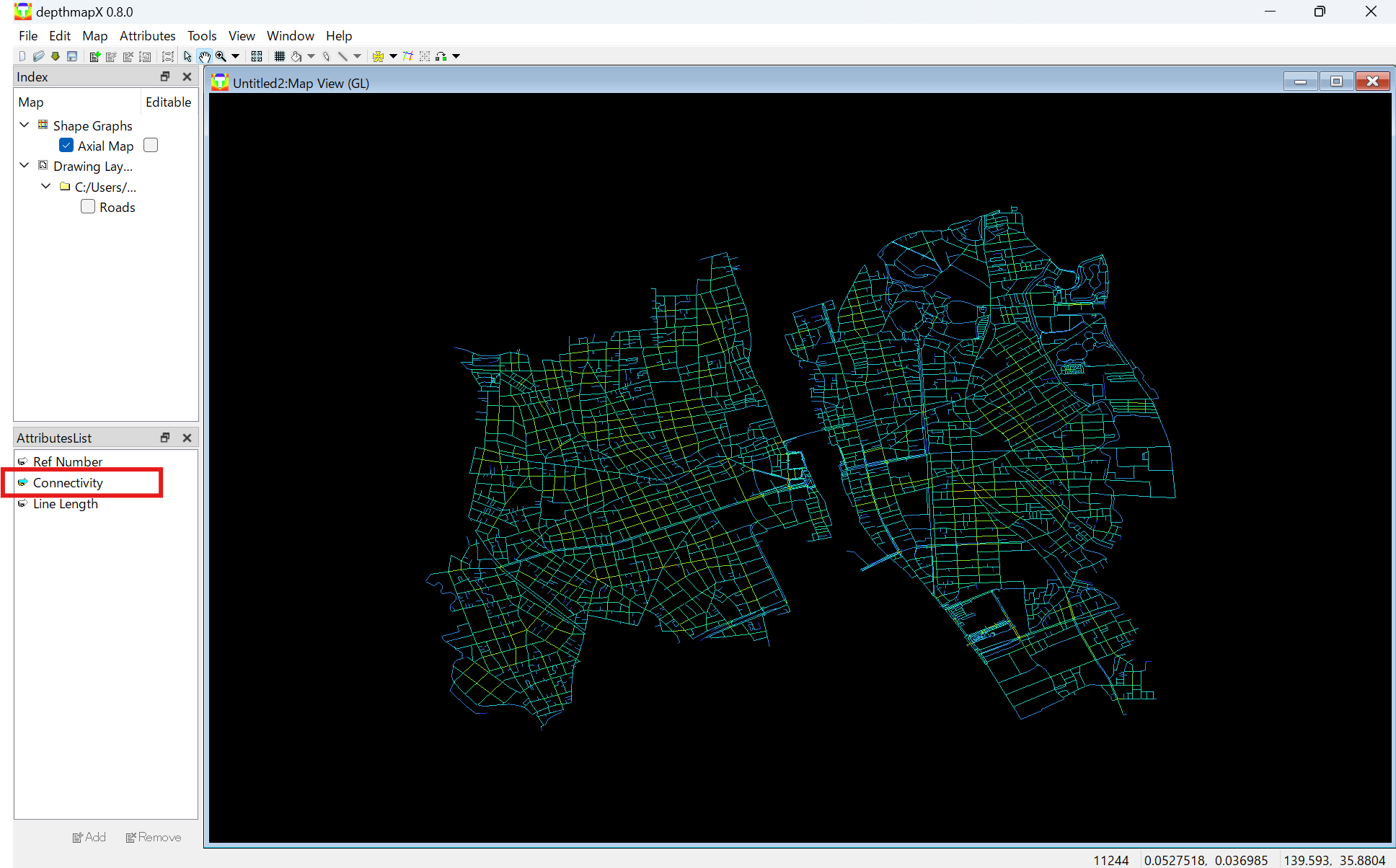Click the Save graph toolbar icon
The height and width of the screenshot is (868, 1396).
[71, 56]
